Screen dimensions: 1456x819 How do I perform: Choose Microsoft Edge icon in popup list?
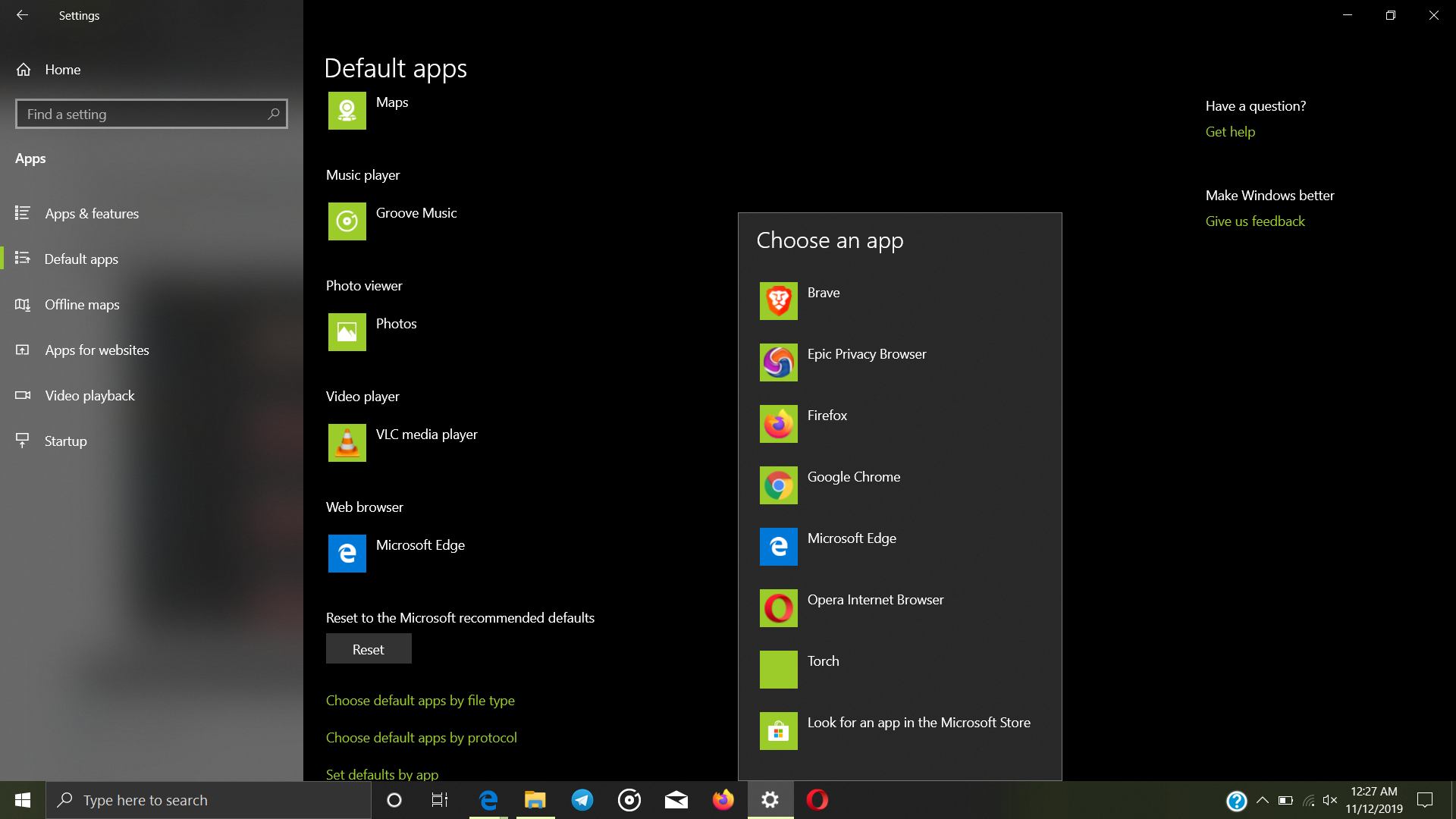coord(778,547)
